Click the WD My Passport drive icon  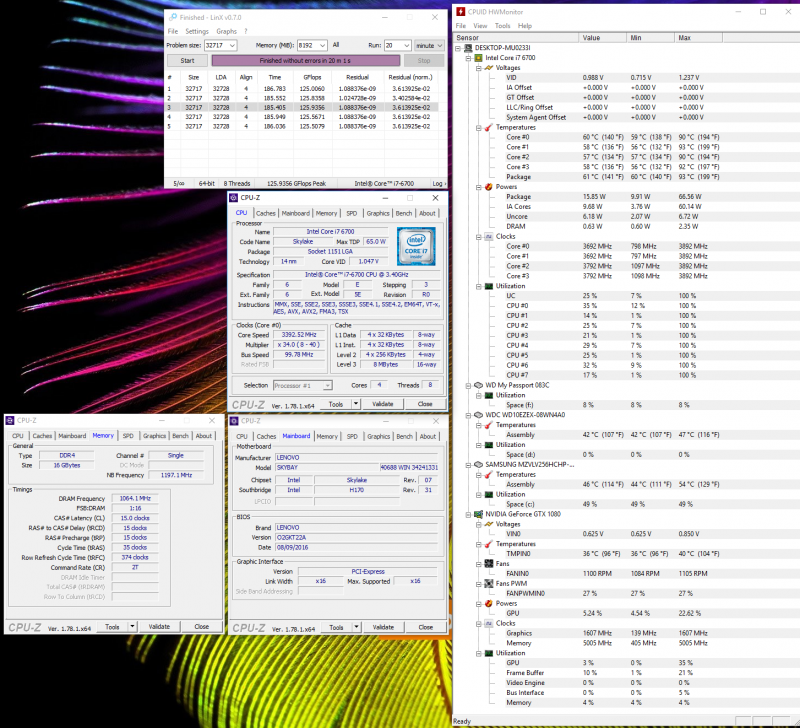click(479, 385)
